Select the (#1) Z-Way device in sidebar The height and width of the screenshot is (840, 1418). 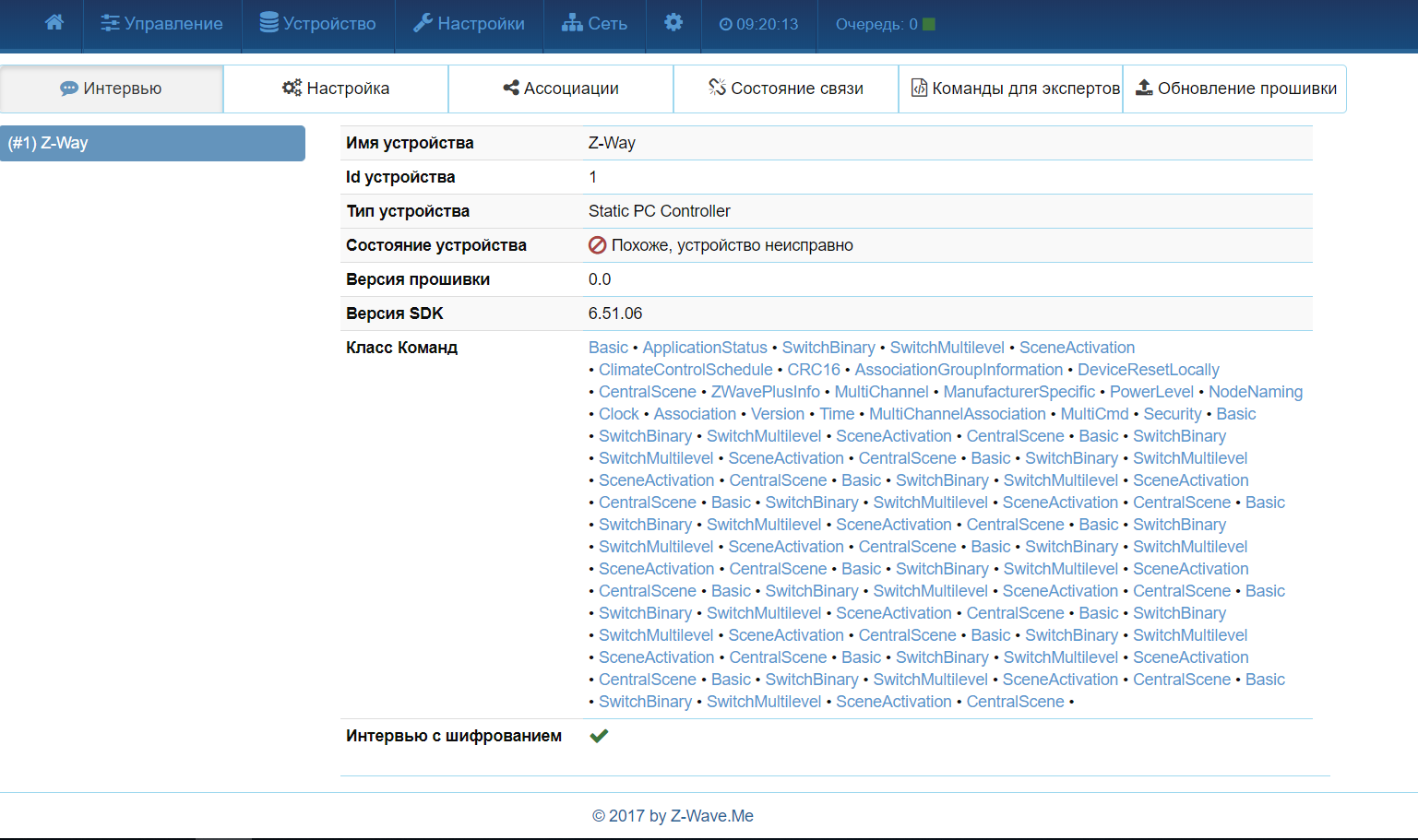click(152, 143)
